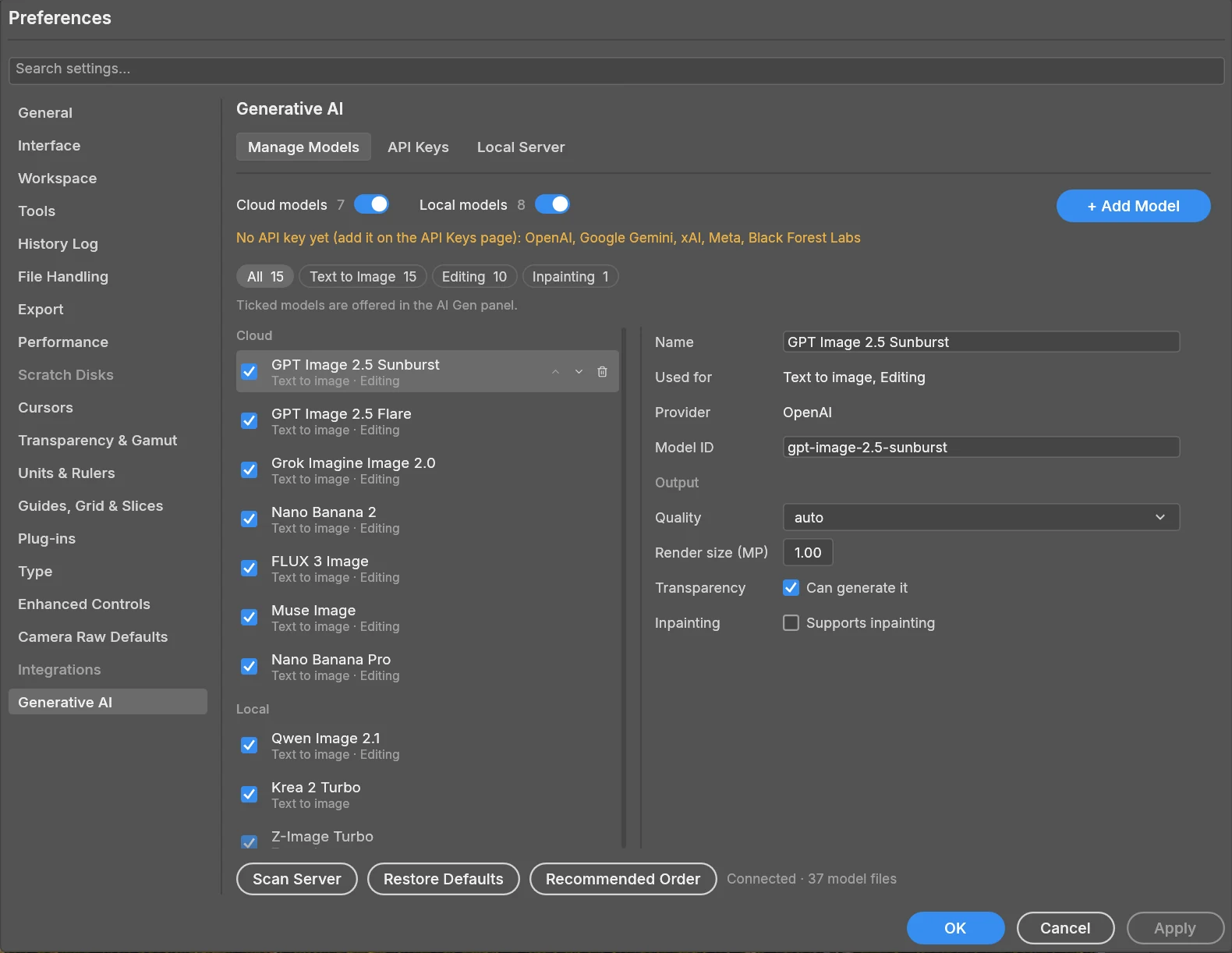Confirm preferences with OK
Viewport: 1232px width, 953px height.
[x=955, y=928]
